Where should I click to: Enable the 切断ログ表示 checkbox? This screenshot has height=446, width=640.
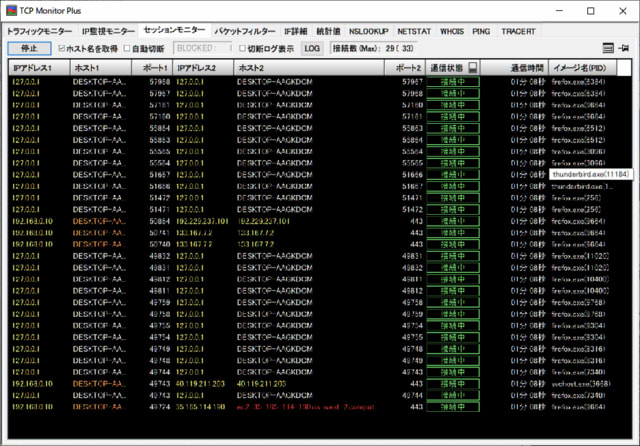[243, 48]
